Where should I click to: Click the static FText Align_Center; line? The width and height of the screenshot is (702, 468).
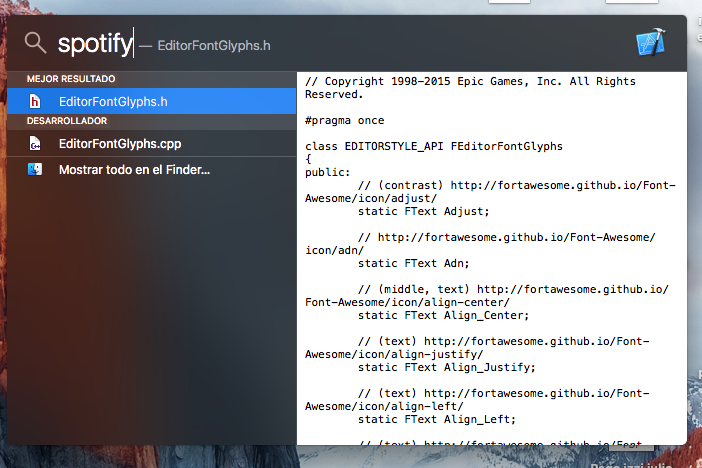pyautogui.click(x=443, y=315)
